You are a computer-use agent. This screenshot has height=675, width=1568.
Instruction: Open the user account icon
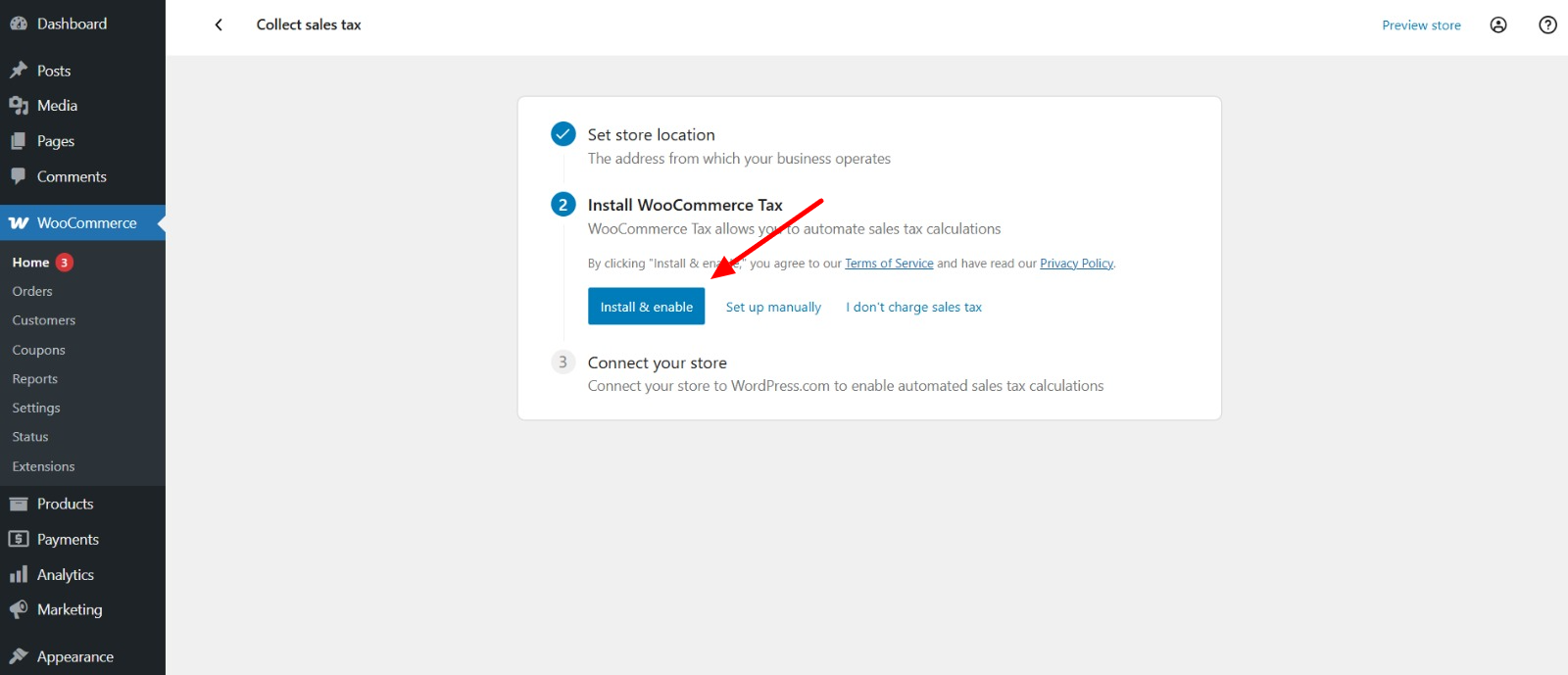[x=1498, y=25]
